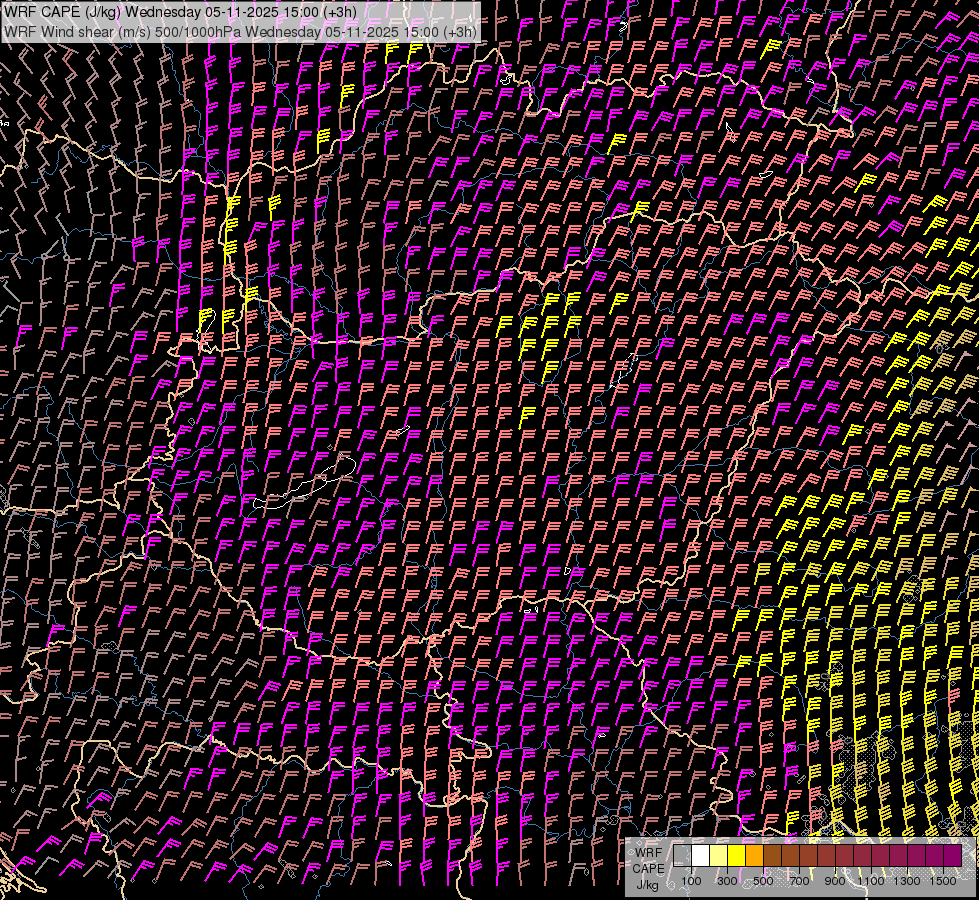The image size is (979, 900).
Task: Click the 700 legend scale label
Action: [798, 881]
